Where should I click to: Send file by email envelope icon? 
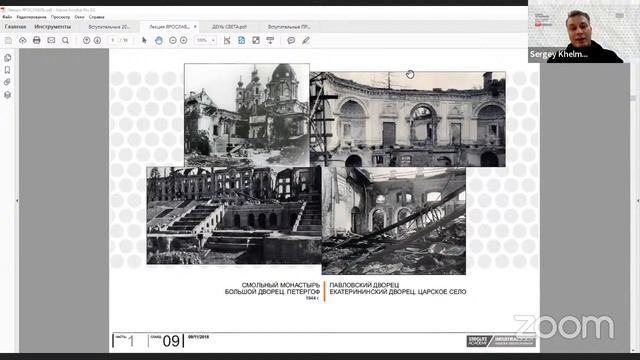tap(51, 40)
